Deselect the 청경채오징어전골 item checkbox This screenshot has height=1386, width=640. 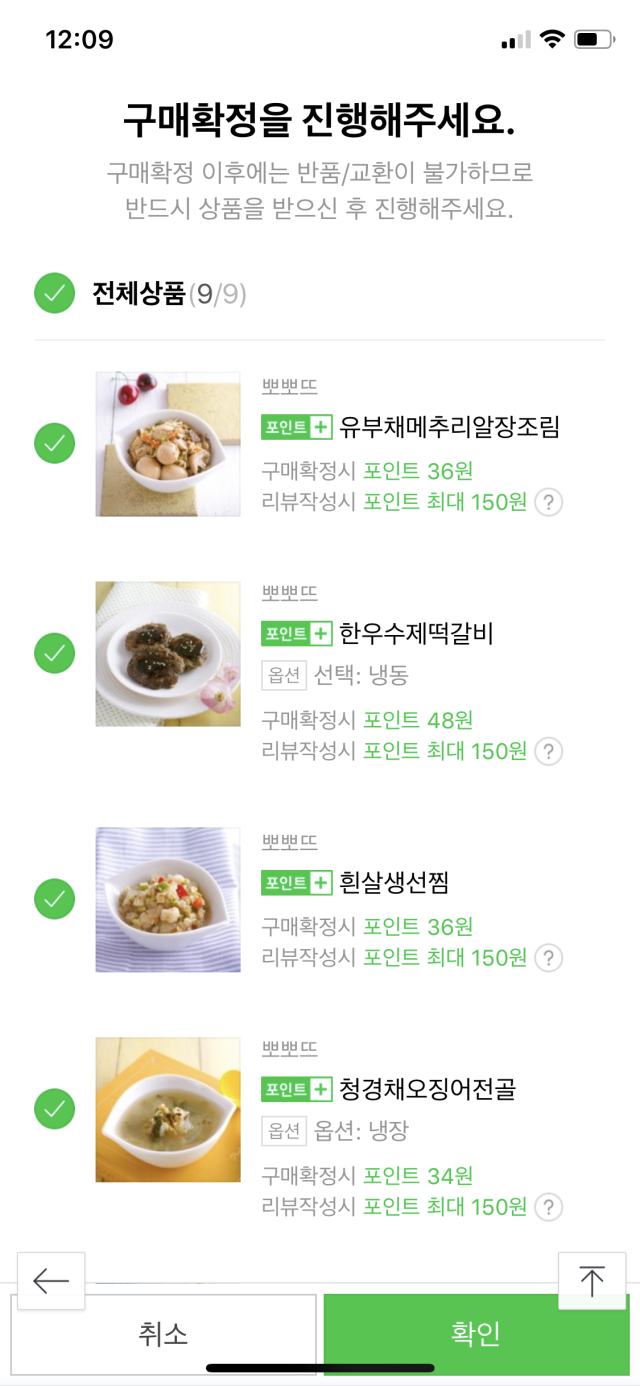coord(55,1109)
